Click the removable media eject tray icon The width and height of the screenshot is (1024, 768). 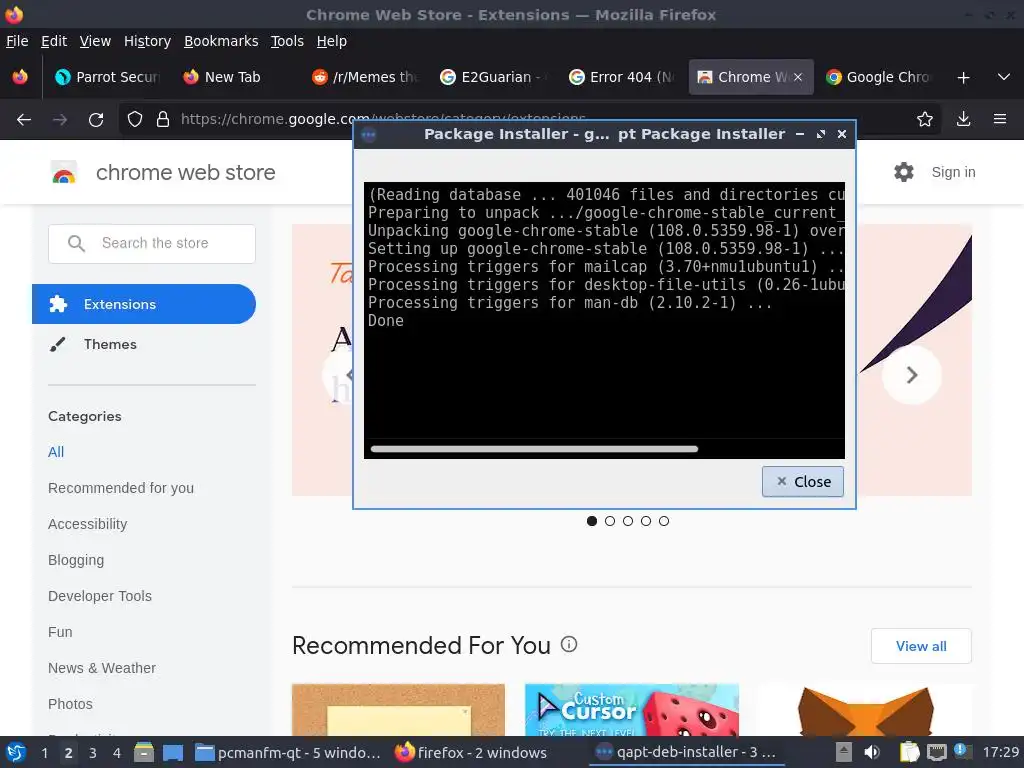[x=844, y=752]
